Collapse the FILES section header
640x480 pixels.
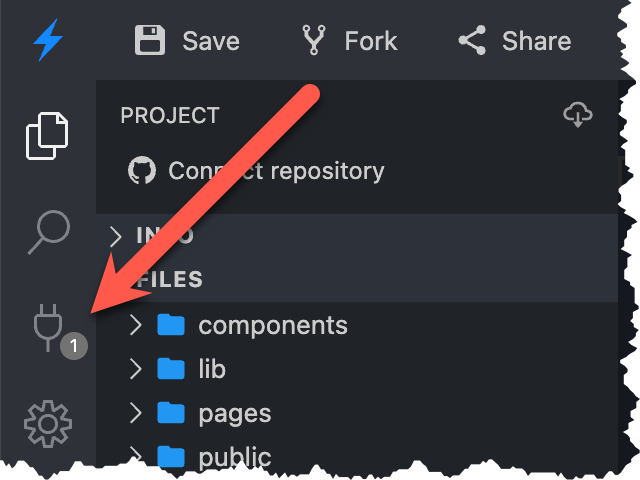pyautogui.click(x=170, y=280)
